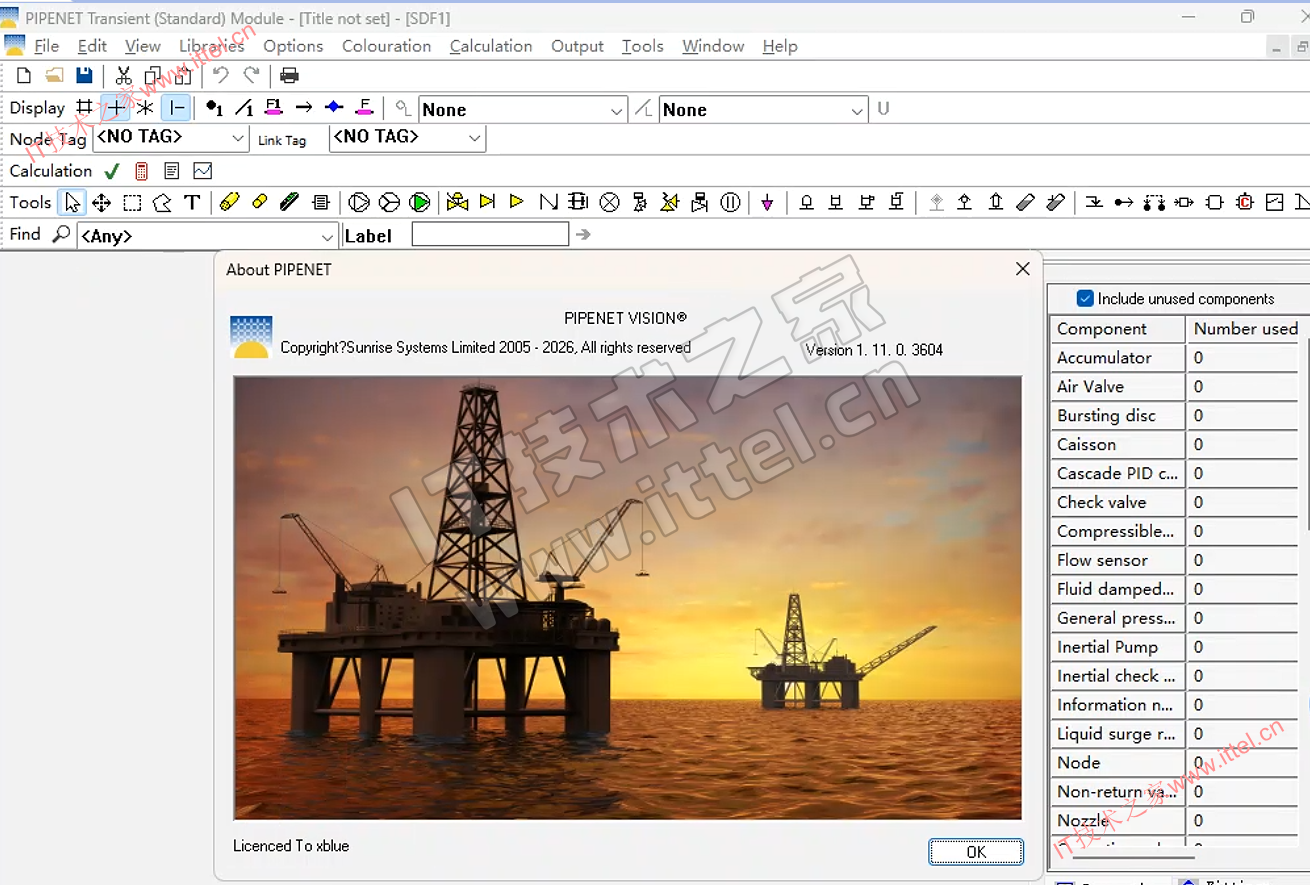
Task: Expand the Link Tag dropdown
Action: 407,138
